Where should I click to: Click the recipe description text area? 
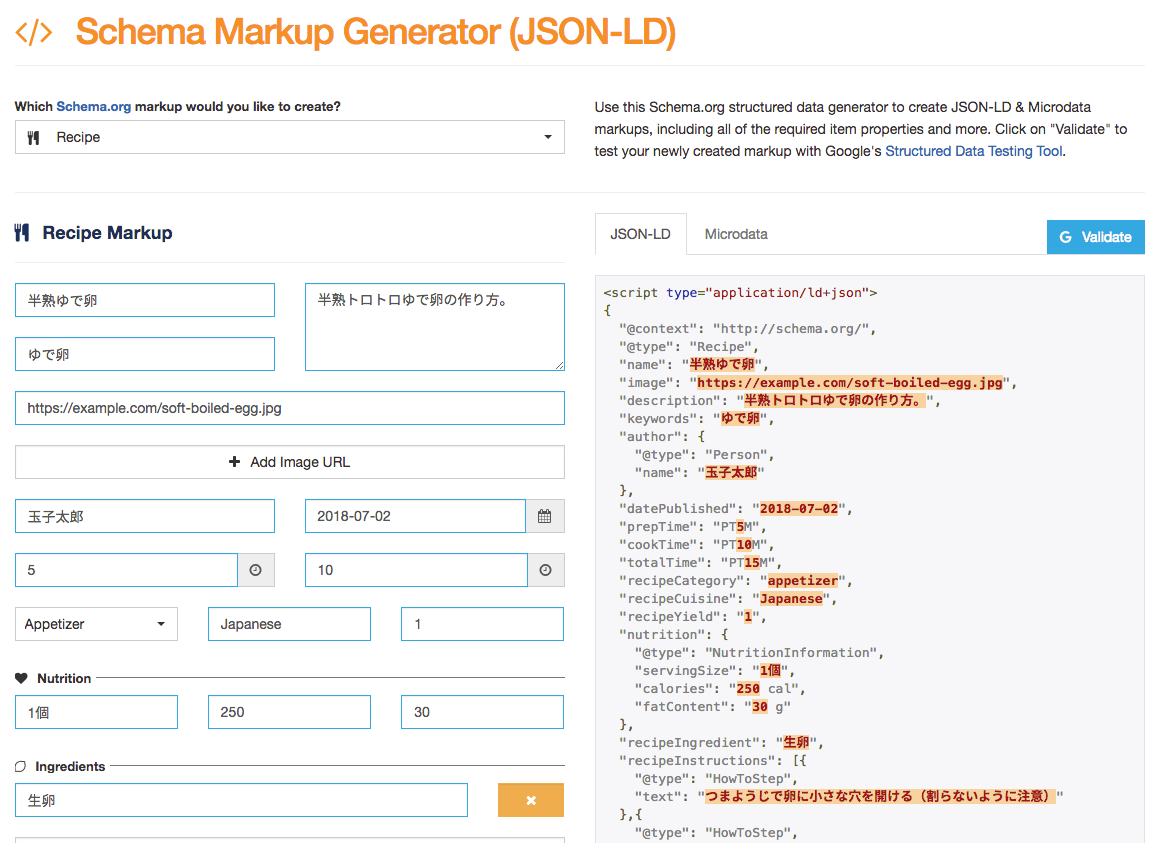[x=434, y=327]
